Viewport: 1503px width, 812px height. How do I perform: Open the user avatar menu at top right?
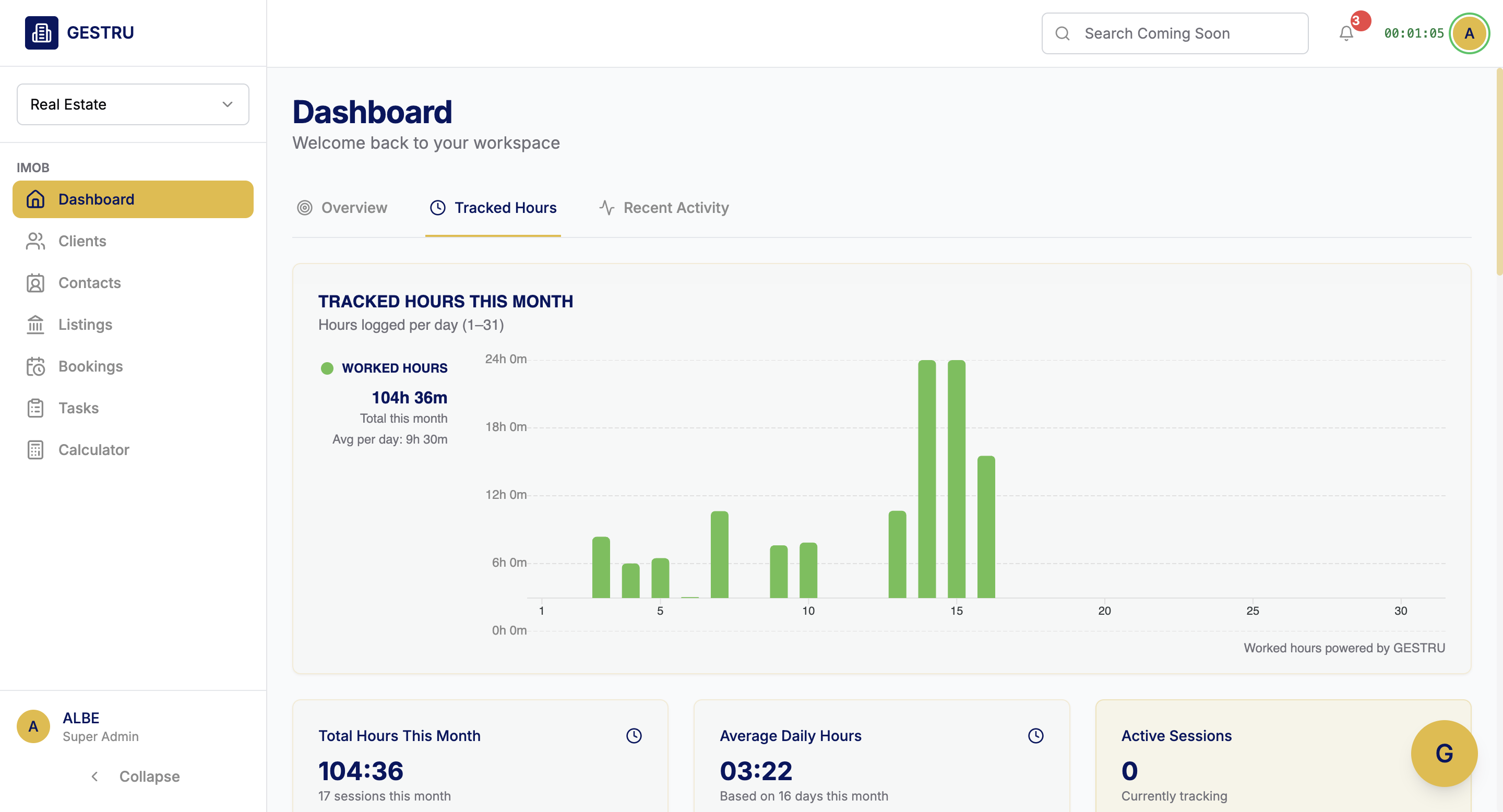point(1469,33)
